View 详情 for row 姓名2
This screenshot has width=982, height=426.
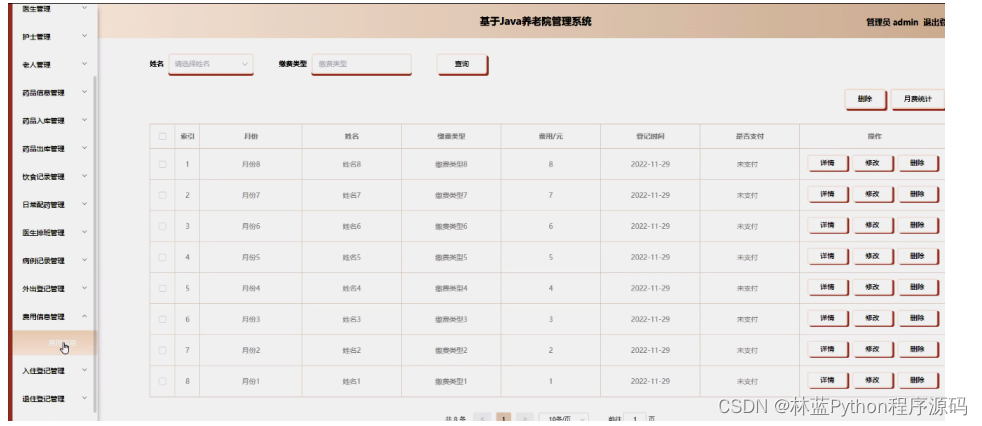tap(827, 350)
